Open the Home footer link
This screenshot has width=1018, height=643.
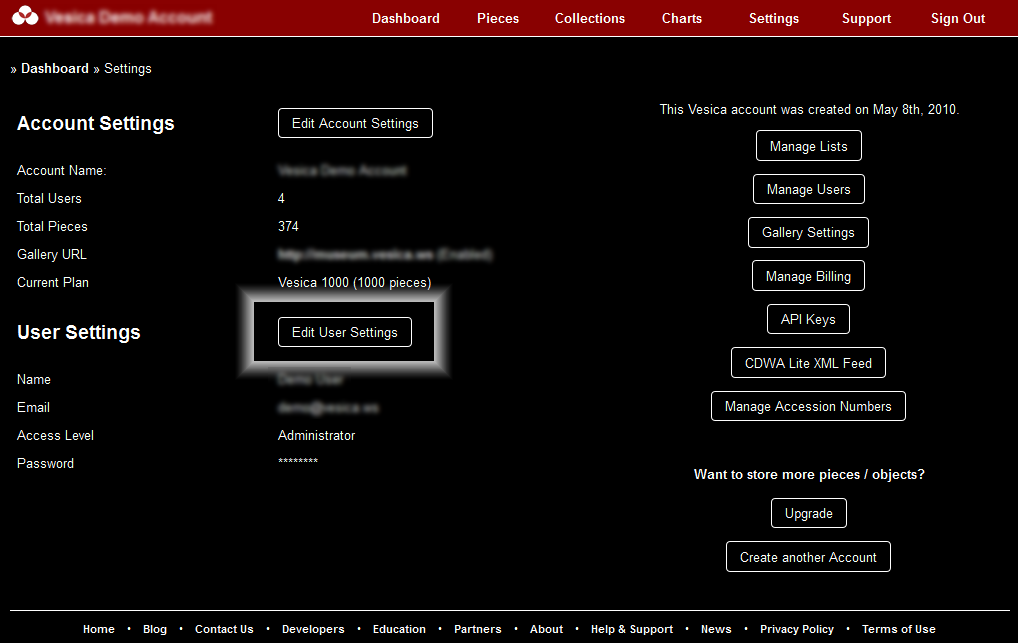tap(99, 629)
